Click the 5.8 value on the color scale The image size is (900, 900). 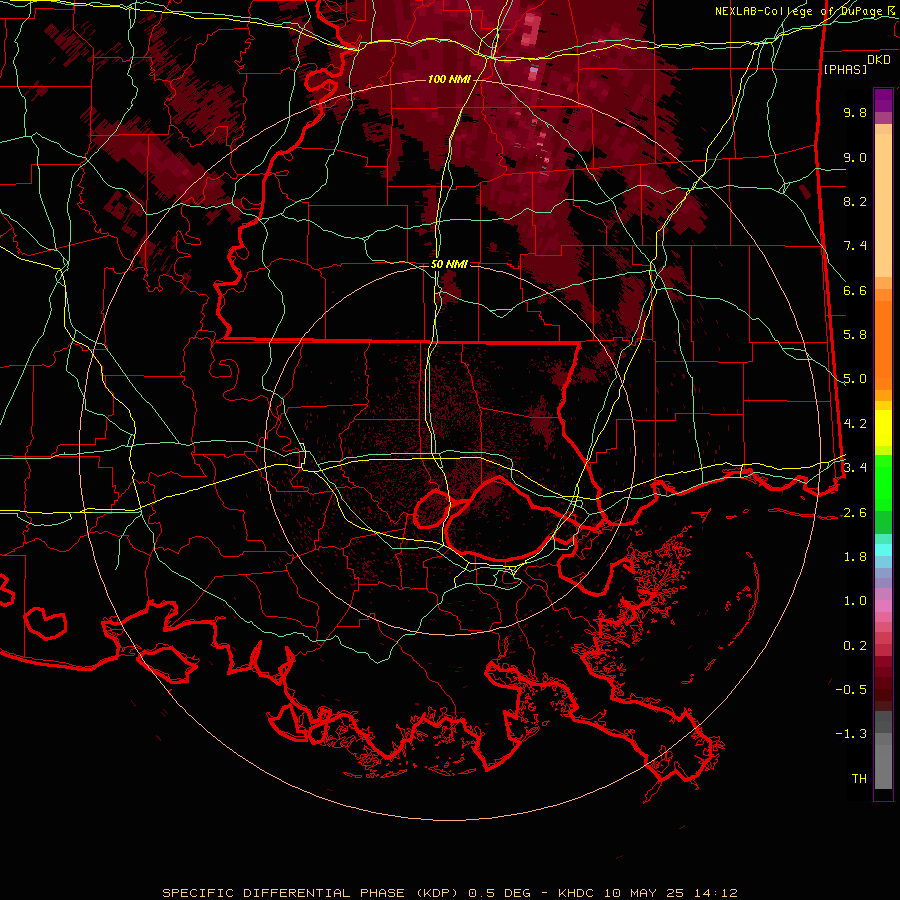(855, 335)
